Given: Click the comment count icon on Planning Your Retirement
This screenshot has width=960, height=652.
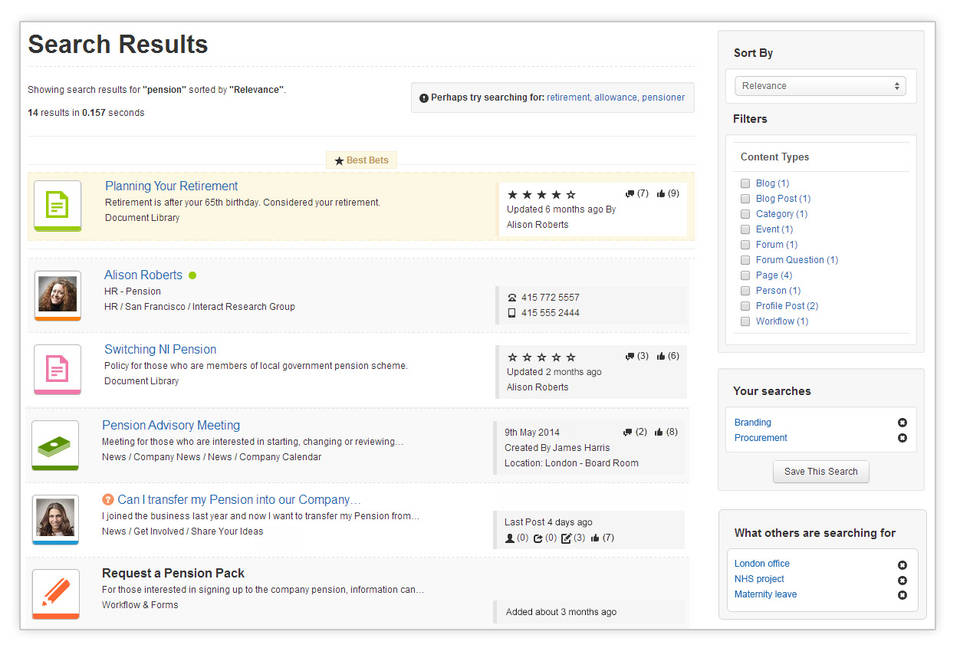Looking at the screenshot, I should coord(632,193).
